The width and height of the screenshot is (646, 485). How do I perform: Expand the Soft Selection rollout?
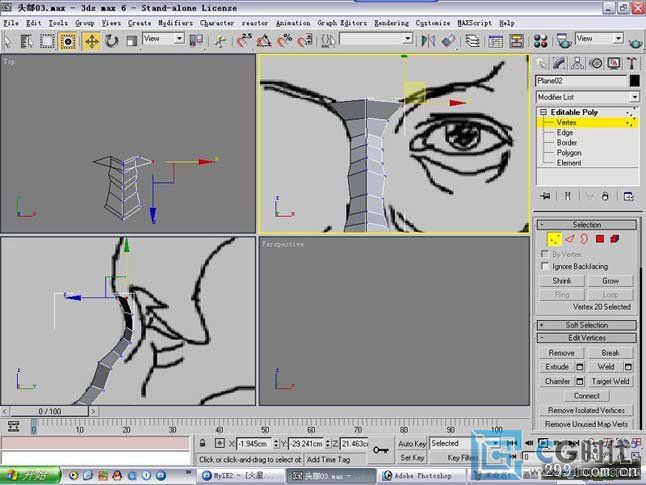(587, 325)
